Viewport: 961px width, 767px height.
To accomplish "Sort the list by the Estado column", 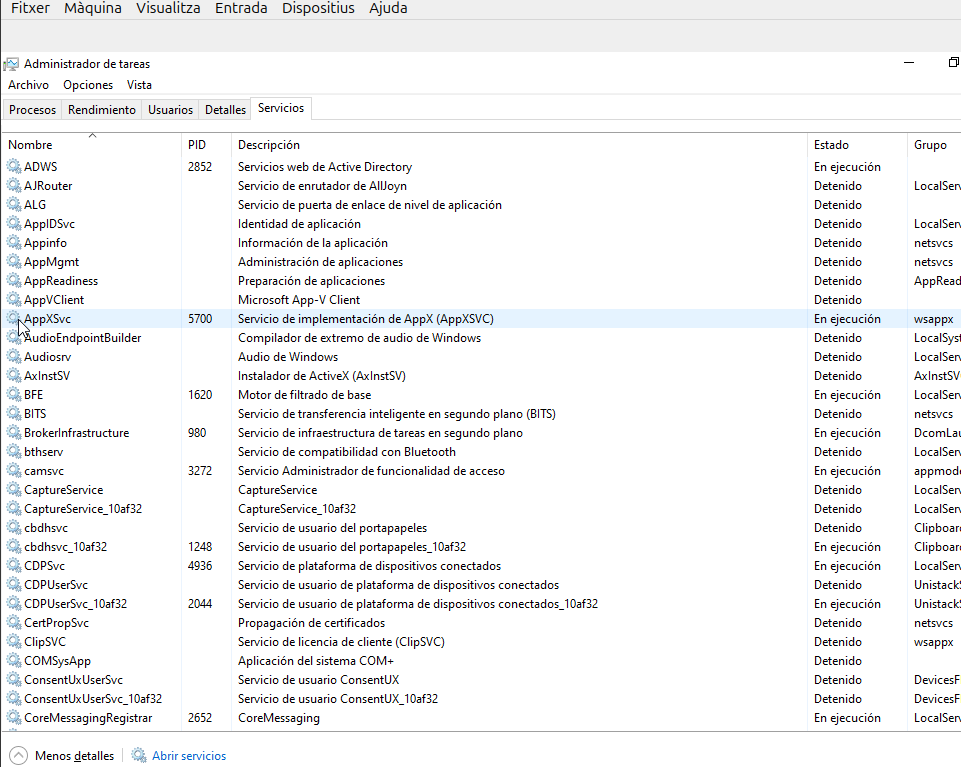I will (x=831, y=145).
